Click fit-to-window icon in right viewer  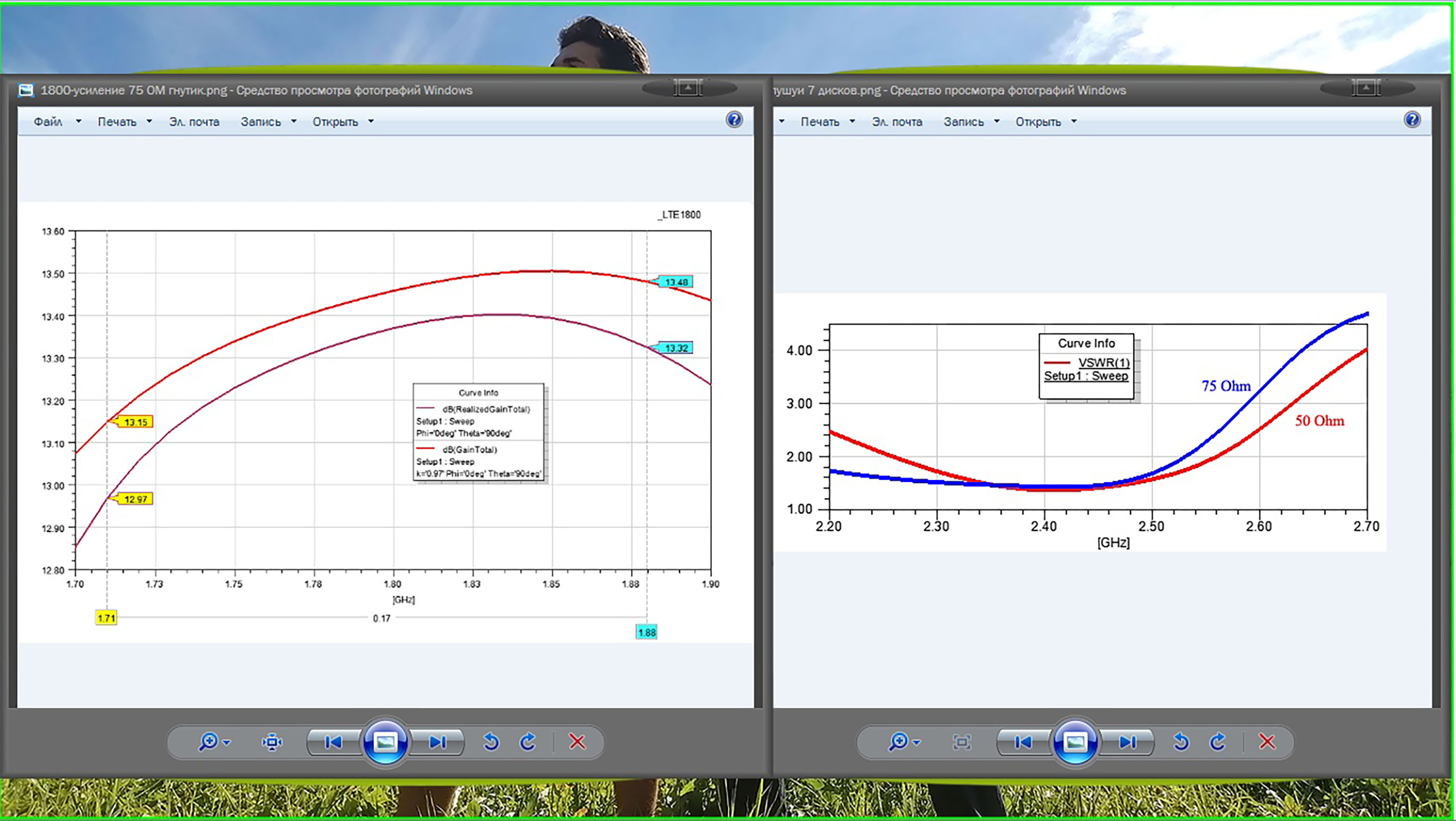click(x=961, y=742)
